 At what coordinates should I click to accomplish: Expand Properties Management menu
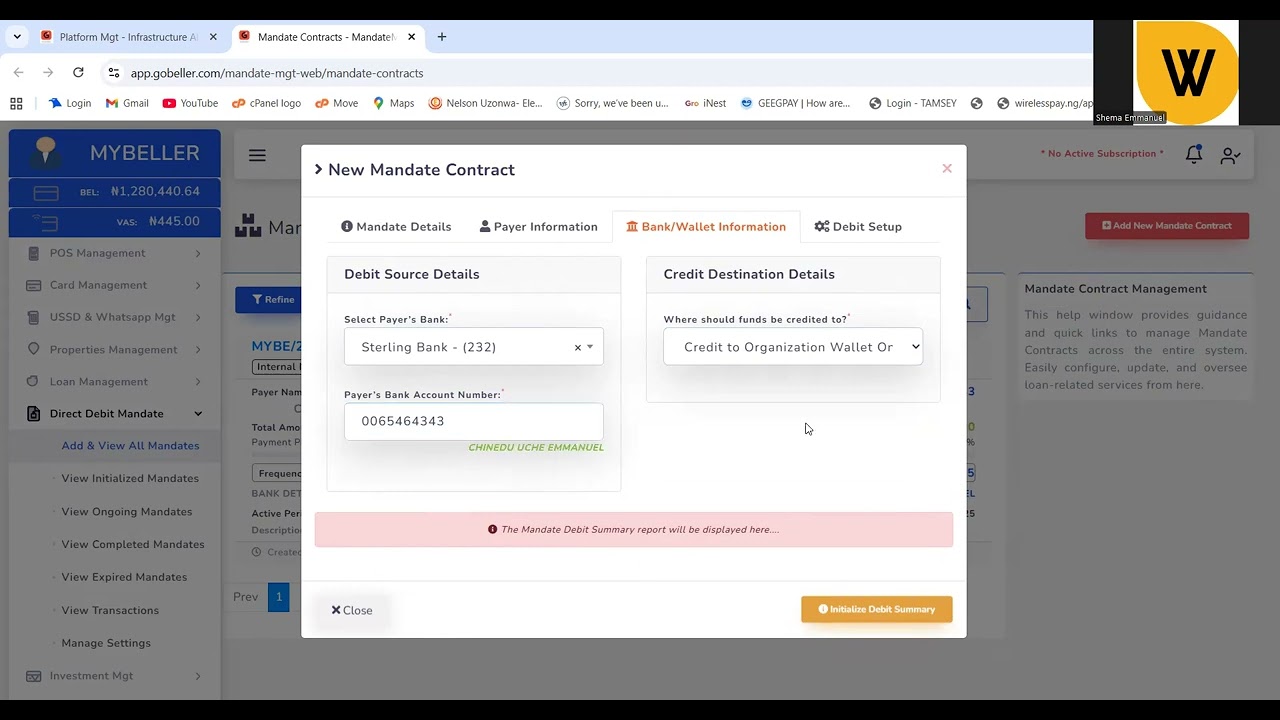tap(115, 349)
